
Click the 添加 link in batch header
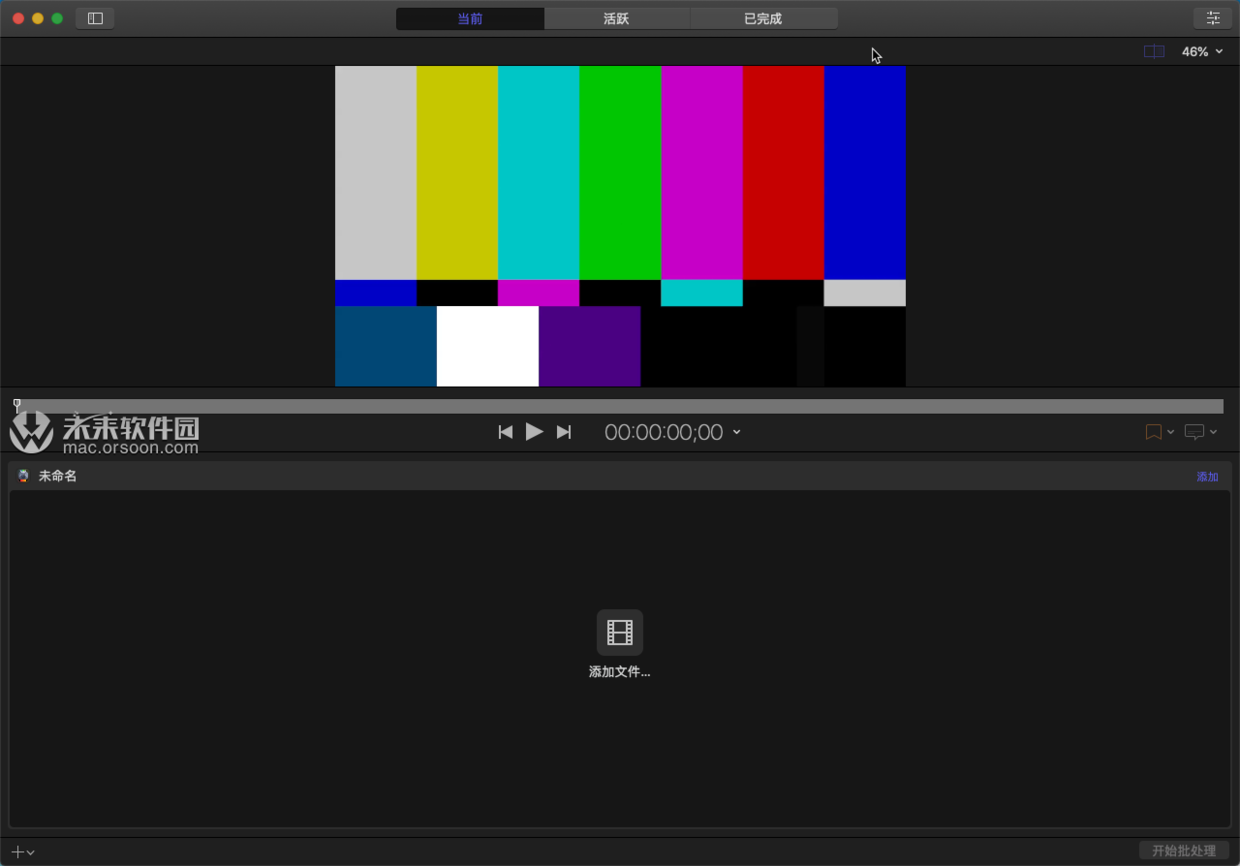point(1207,477)
